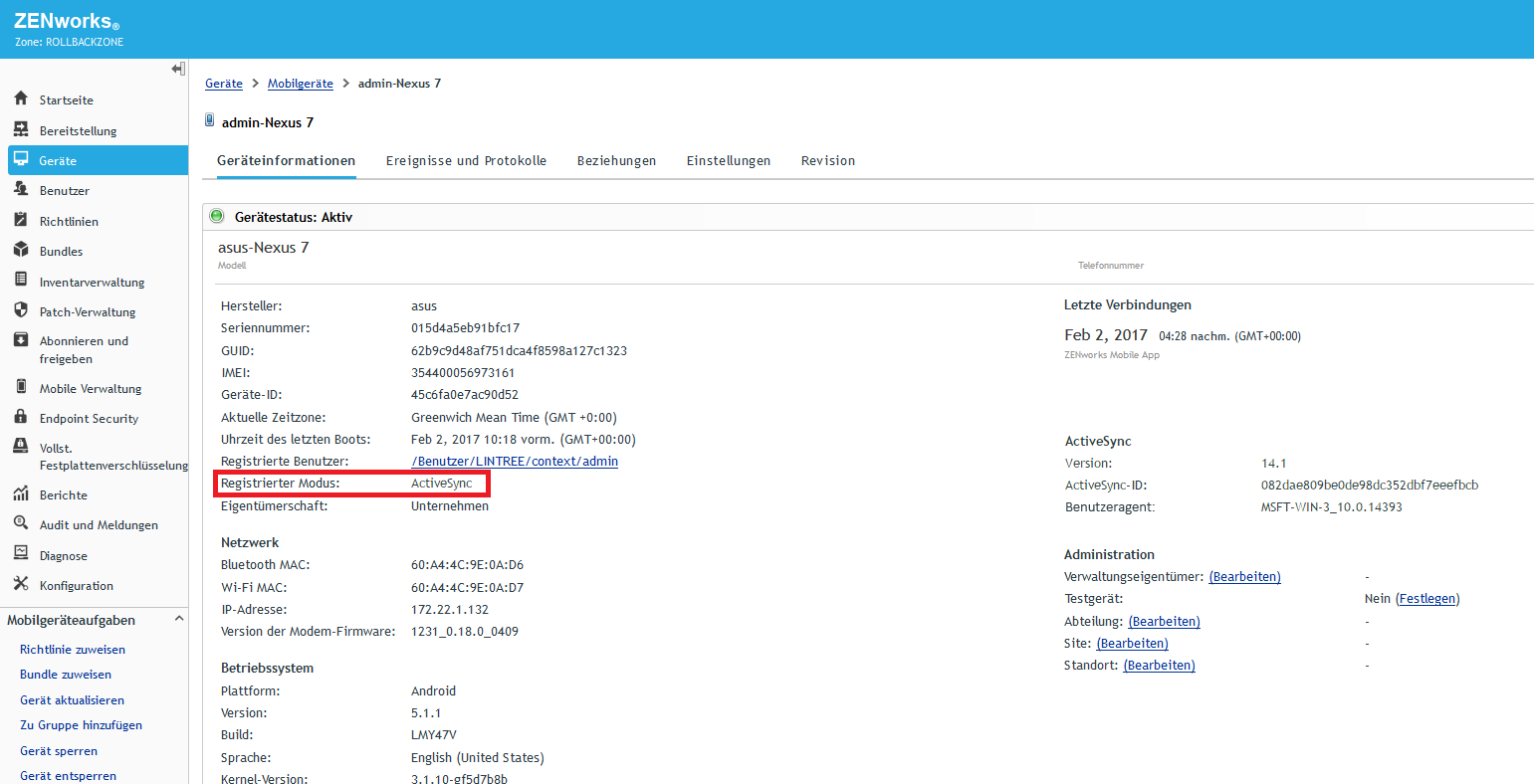Click the Geräte monitor icon
Screen dimensions: 1534x784
[x=21, y=159]
